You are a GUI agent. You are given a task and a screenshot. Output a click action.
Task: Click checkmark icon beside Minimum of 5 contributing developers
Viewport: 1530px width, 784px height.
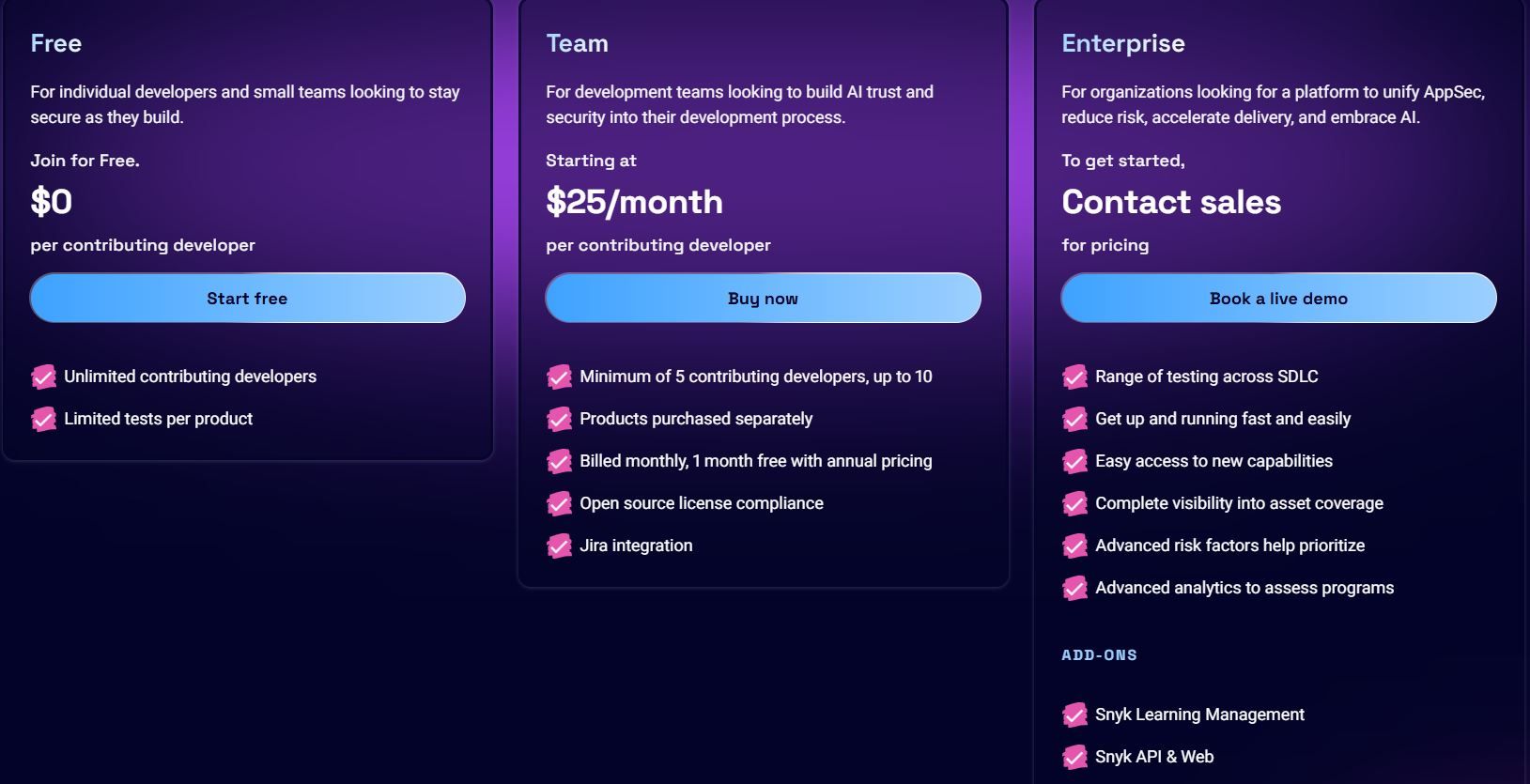coord(559,377)
